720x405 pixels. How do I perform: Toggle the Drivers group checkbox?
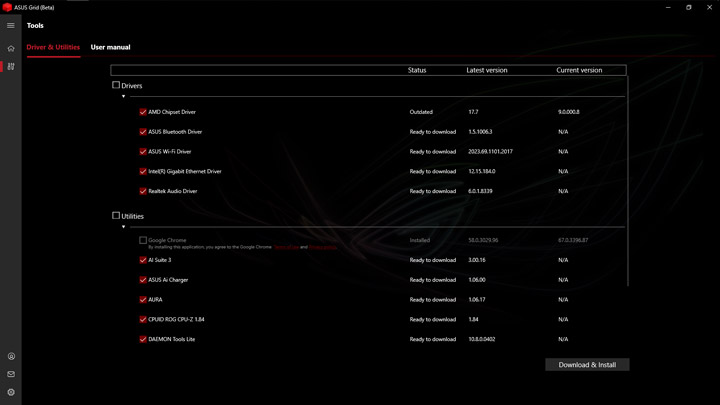pos(116,85)
